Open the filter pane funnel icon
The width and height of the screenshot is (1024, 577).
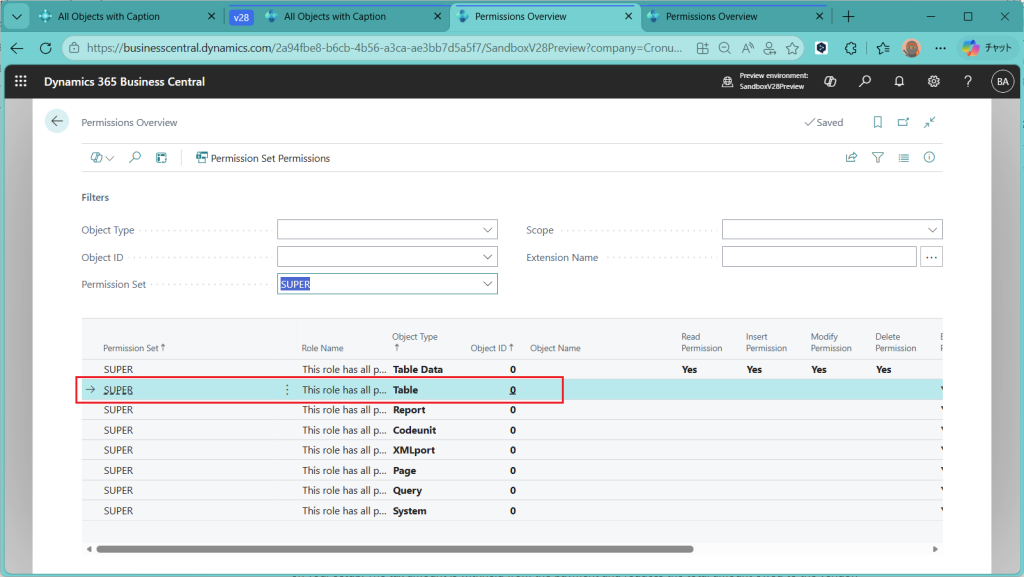(x=877, y=158)
